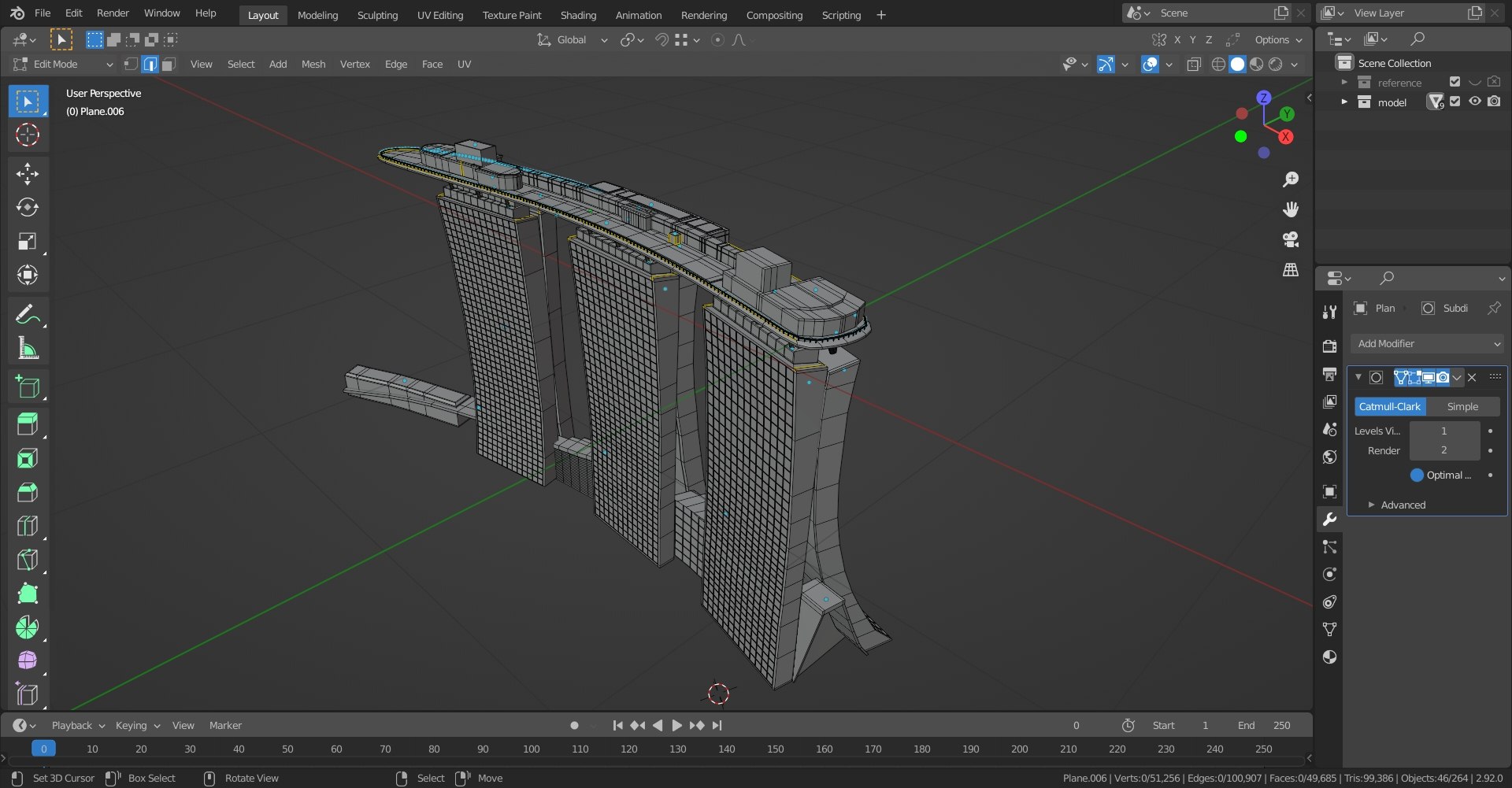Open the File menu
The height and width of the screenshot is (788, 1512).
coord(43,13)
